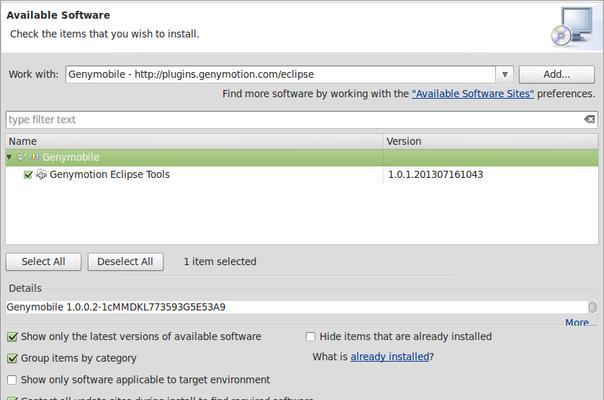Click the Select All button
This screenshot has width=604, height=400.
(44, 262)
